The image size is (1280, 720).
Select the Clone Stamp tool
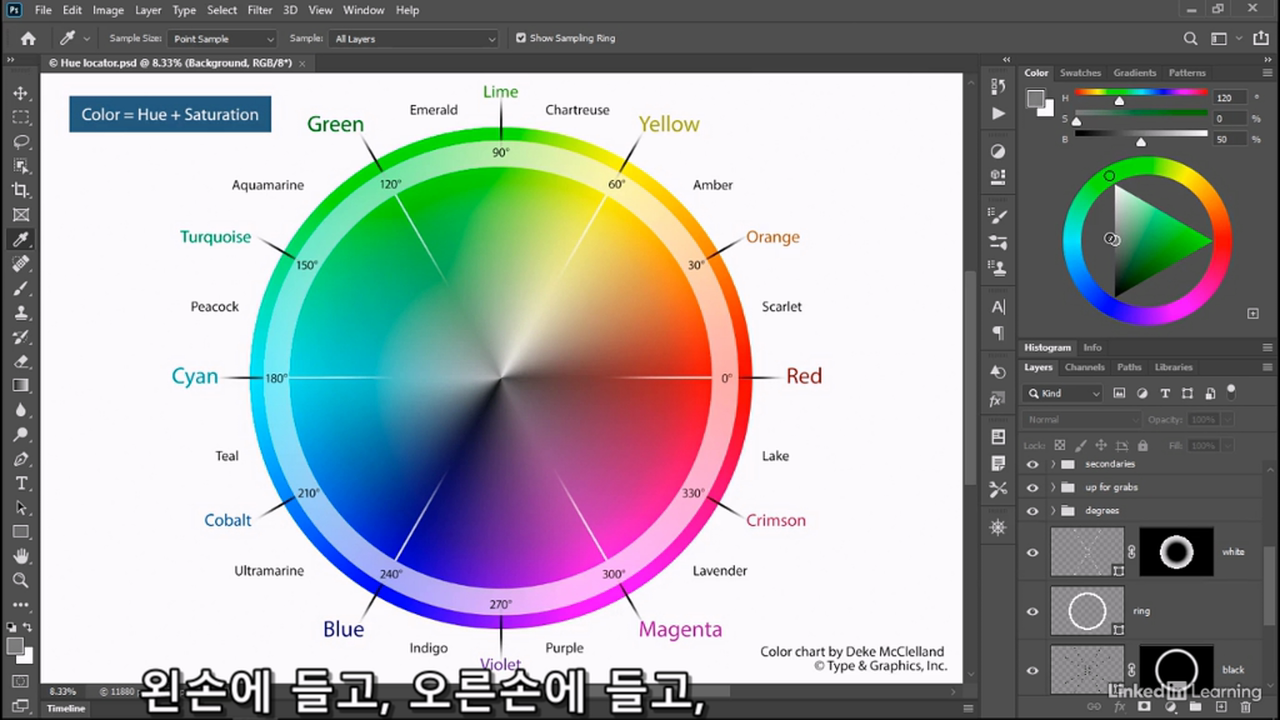21,312
